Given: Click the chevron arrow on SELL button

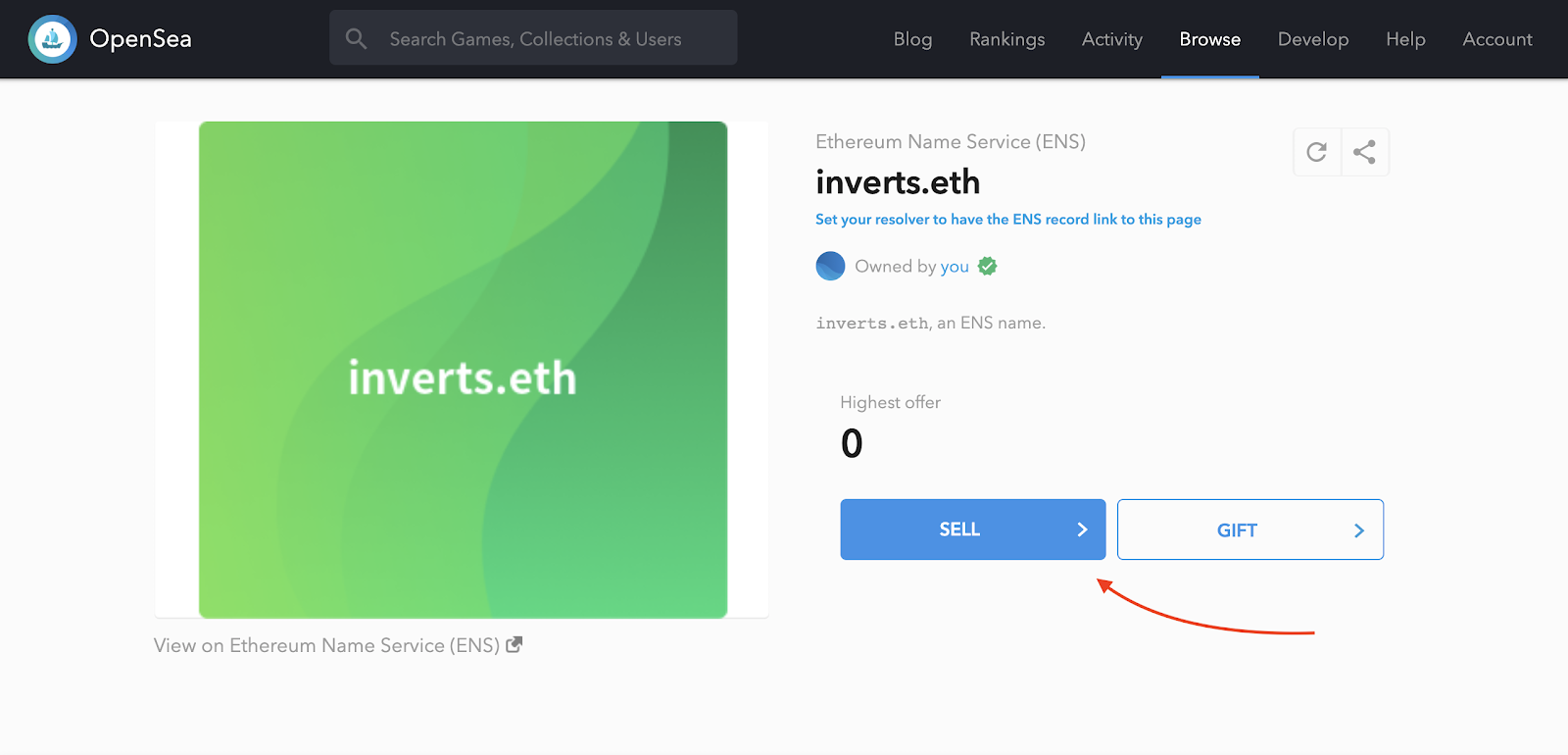Looking at the screenshot, I should tap(1082, 529).
